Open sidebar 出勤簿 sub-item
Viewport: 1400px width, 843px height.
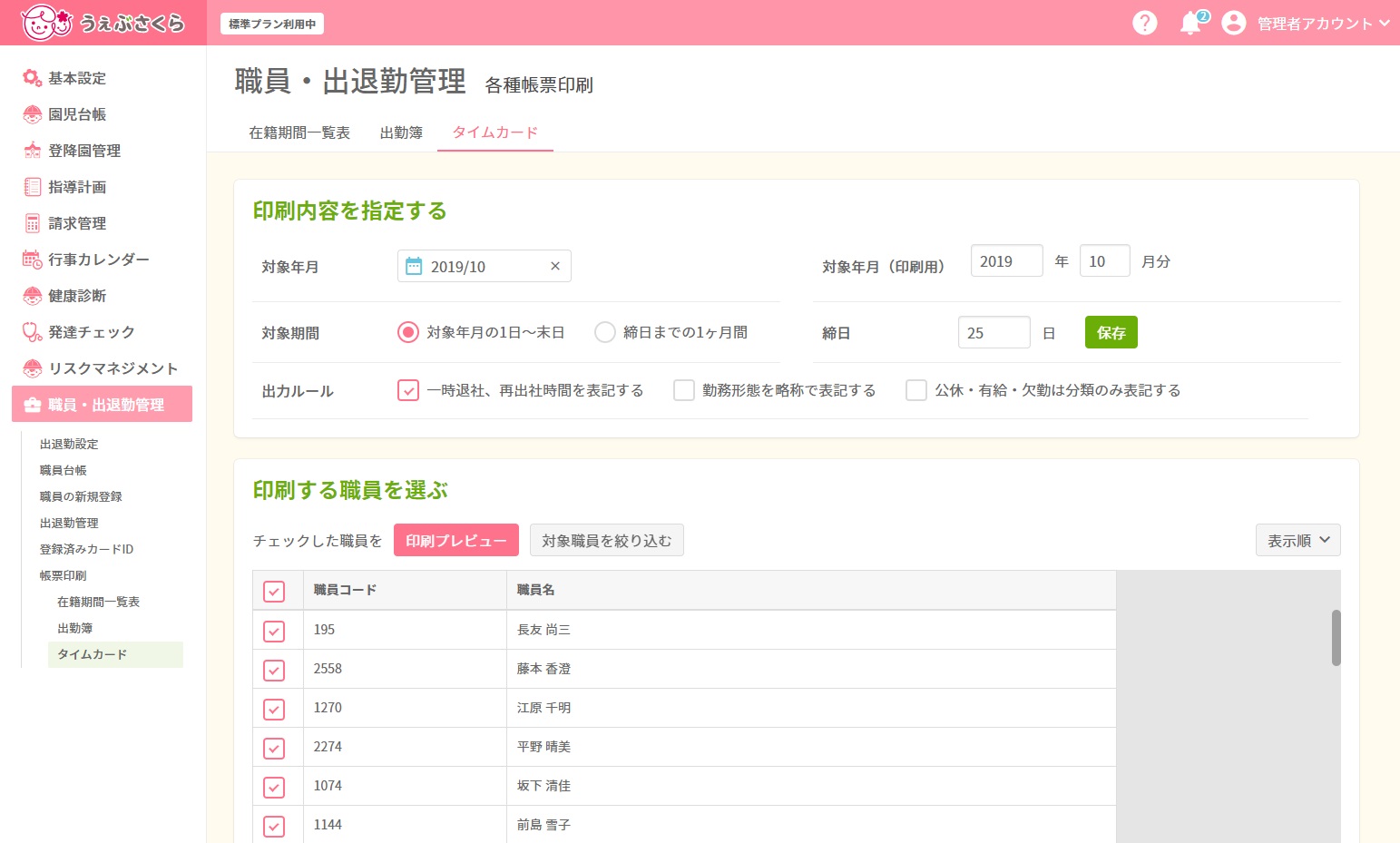click(x=74, y=628)
